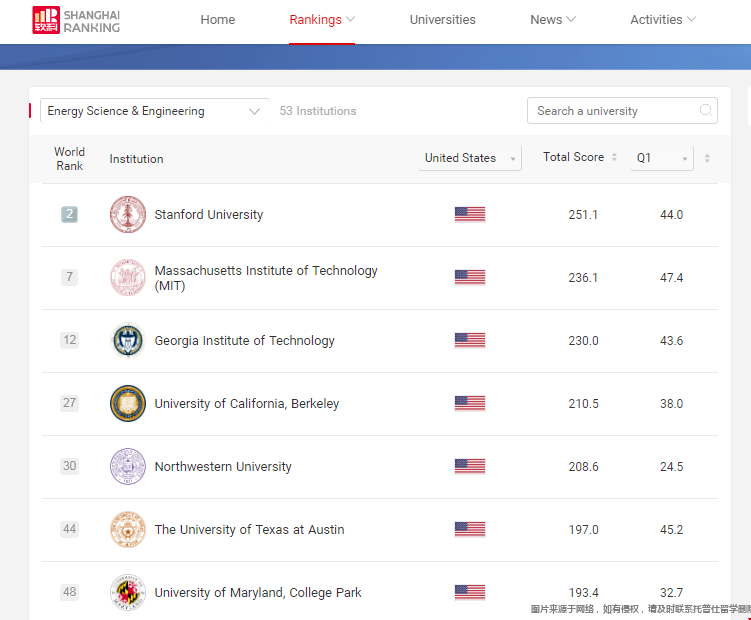Click Northwestern's rank badge 30
This screenshot has height=620, width=751.
click(x=69, y=466)
